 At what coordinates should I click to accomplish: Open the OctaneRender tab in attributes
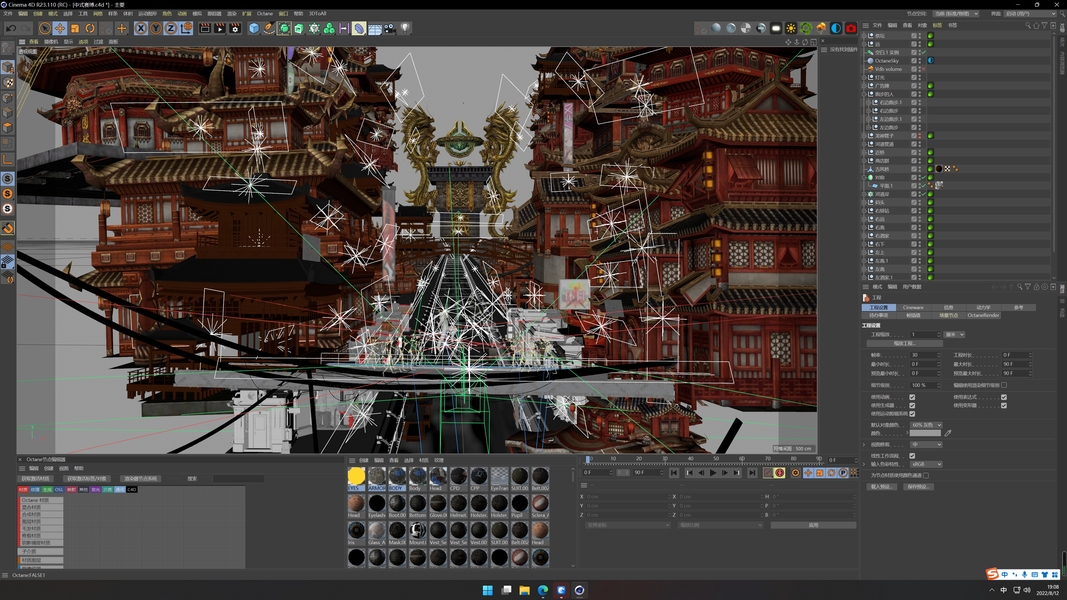click(983, 315)
